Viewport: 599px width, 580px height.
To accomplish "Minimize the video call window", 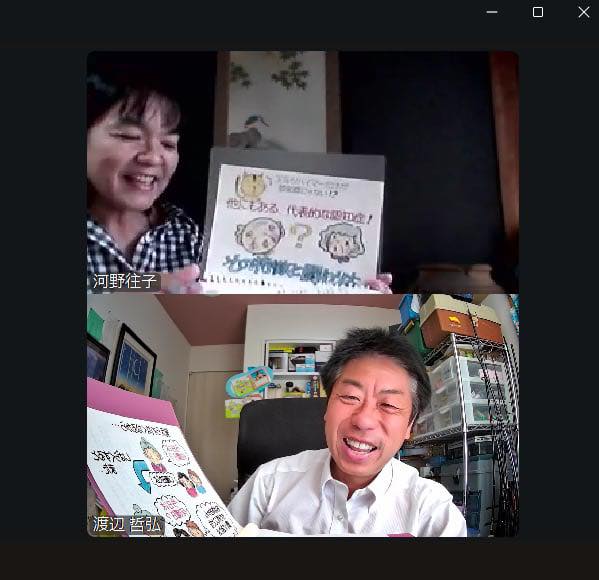I will (492, 12).
